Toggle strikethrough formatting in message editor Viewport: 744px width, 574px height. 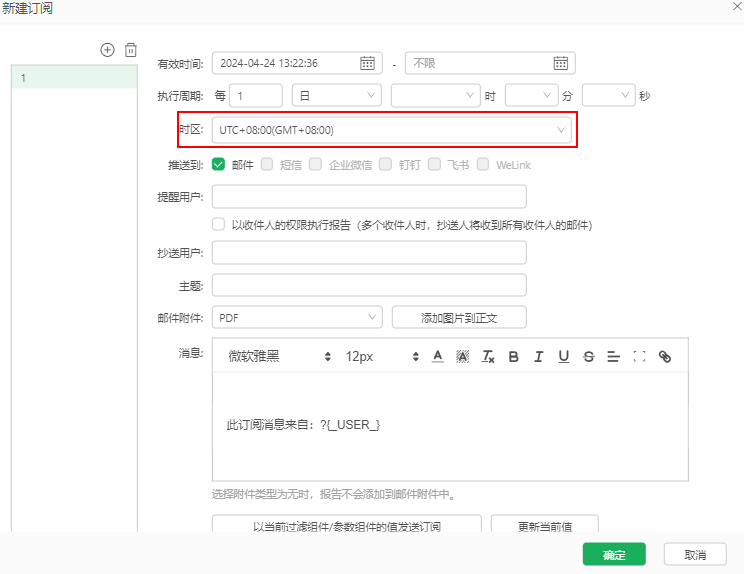588,357
